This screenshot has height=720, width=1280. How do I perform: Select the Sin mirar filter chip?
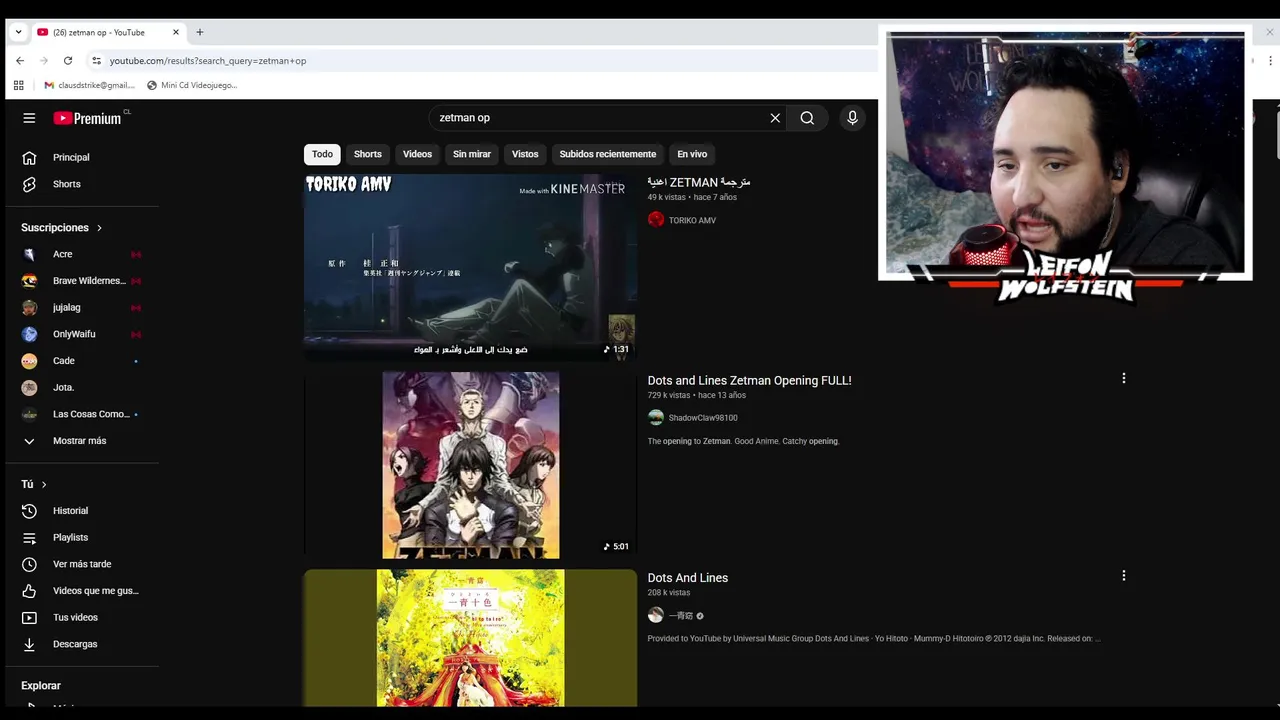pos(472,154)
